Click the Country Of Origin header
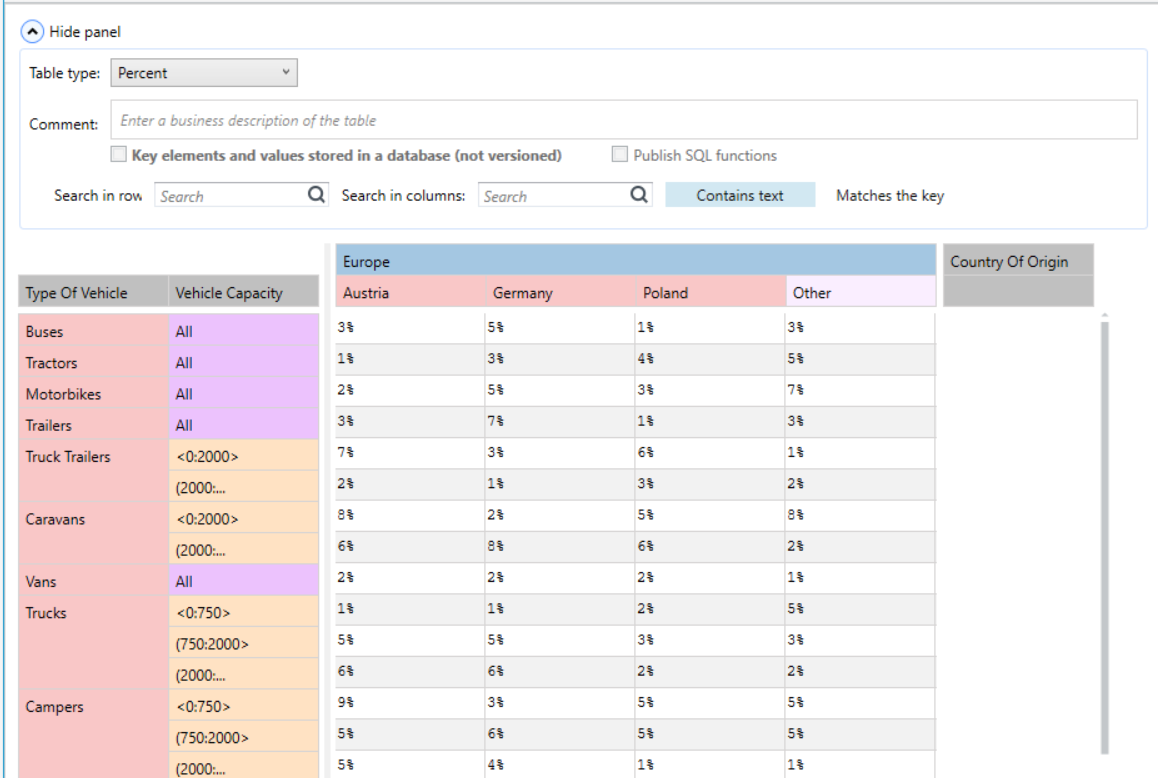The width and height of the screenshot is (1158, 778). pyautogui.click(x=1018, y=261)
